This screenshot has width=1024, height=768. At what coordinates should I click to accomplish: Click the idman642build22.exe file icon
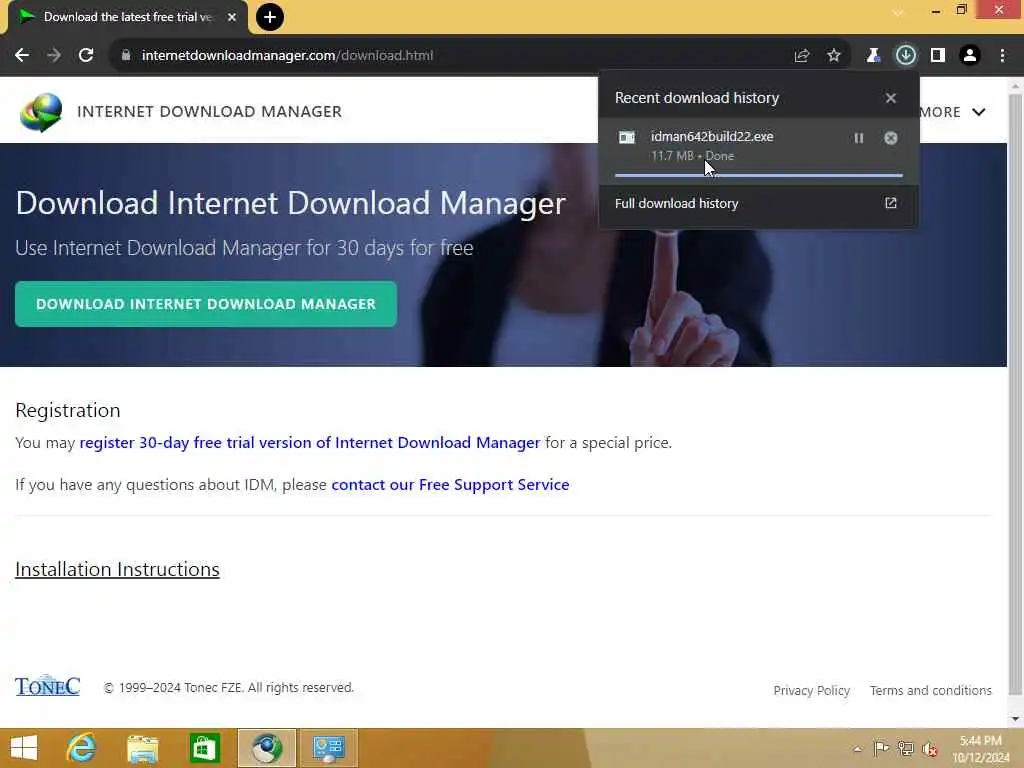627,137
